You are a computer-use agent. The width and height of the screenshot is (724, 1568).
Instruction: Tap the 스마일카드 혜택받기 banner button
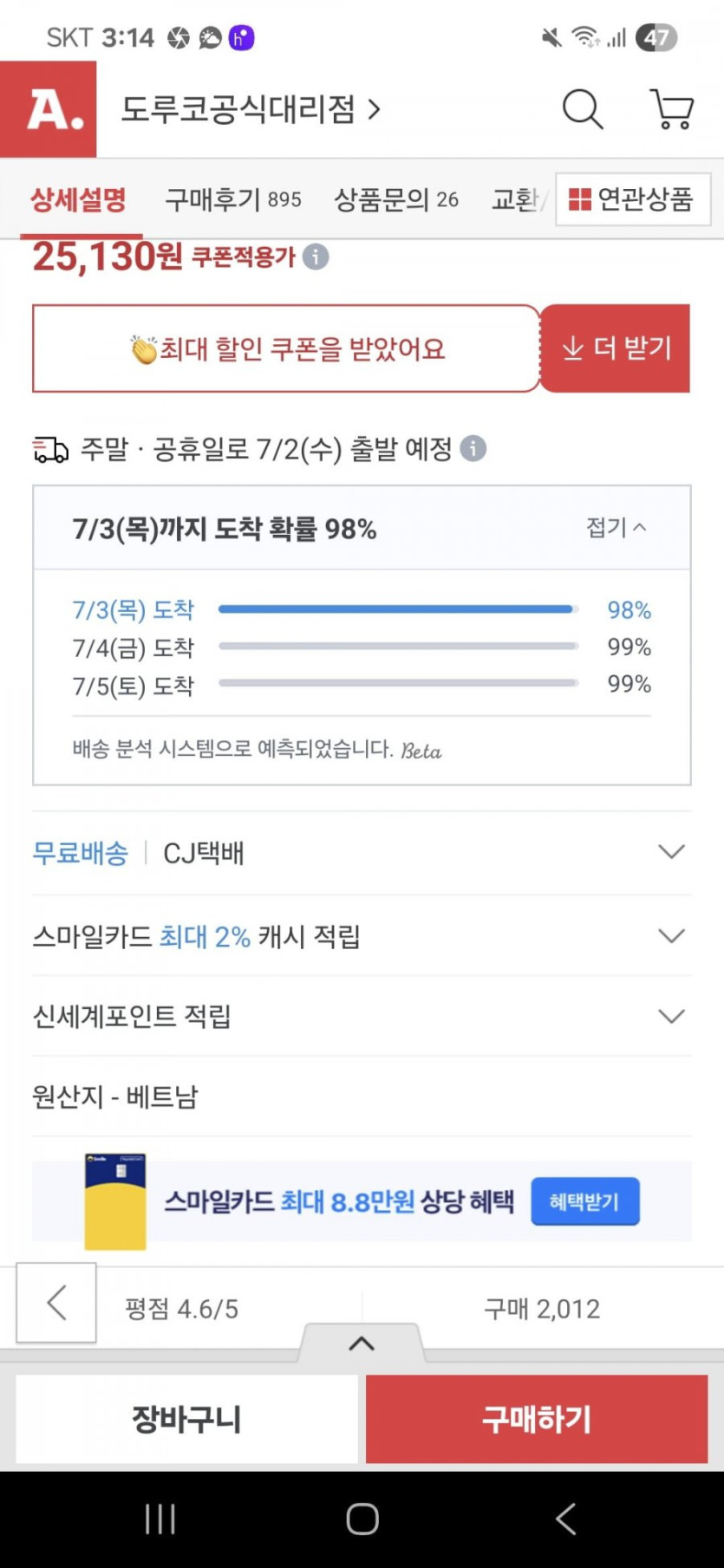click(x=584, y=1201)
